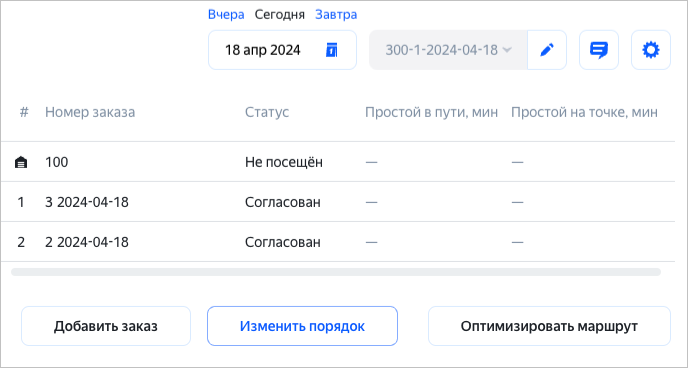Expand the 300-1-2024-04-18 route dropdown
The height and width of the screenshot is (368, 688).
(x=448, y=50)
